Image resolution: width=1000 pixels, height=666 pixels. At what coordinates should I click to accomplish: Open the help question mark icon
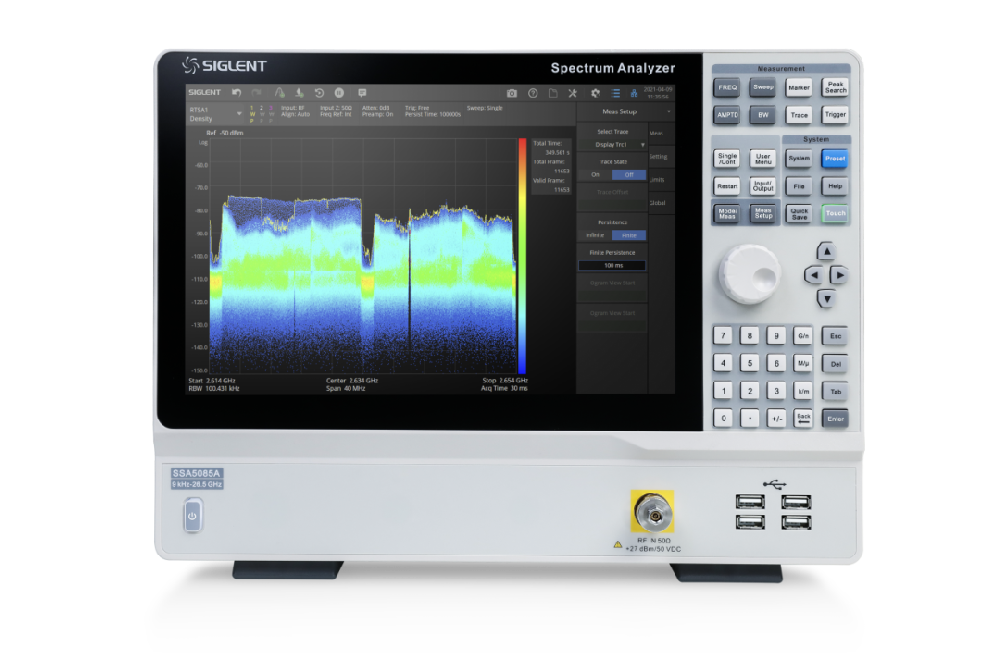pyautogui.click(x=533, y=93)
